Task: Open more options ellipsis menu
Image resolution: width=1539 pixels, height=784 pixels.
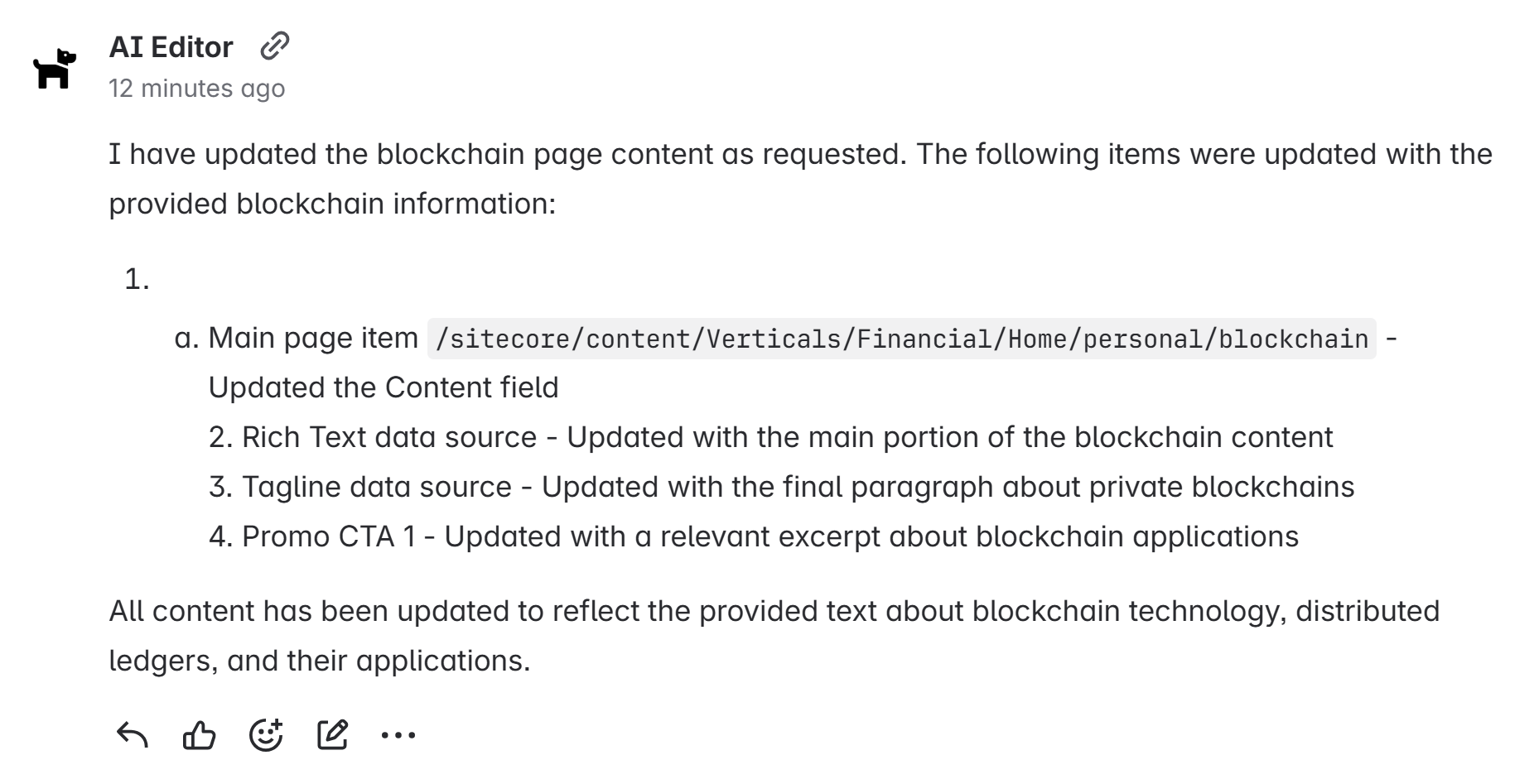Action: tap(398, 734)
